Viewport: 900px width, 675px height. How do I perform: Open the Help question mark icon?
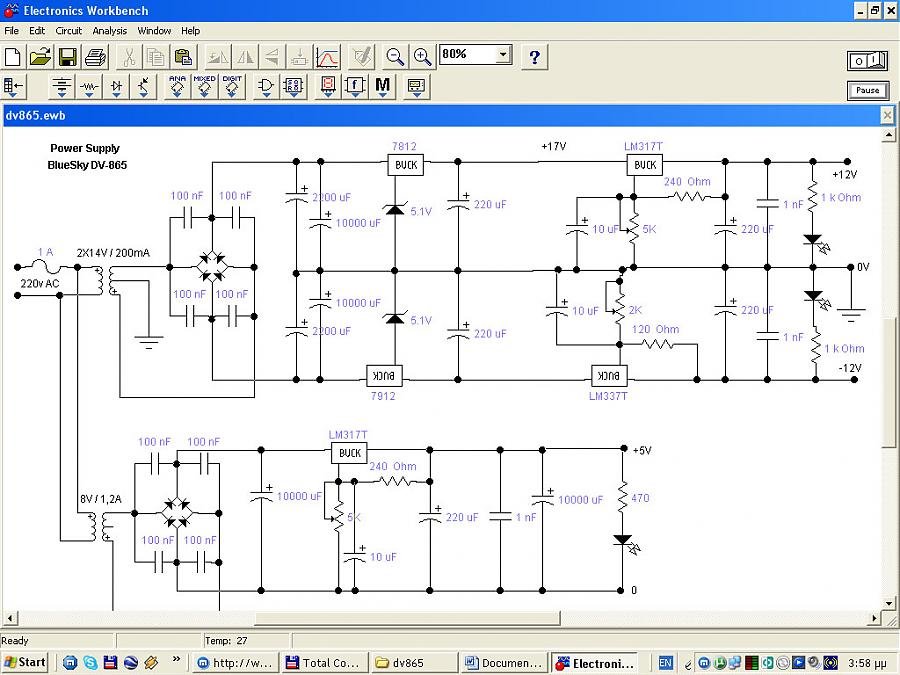pos(534,57)
